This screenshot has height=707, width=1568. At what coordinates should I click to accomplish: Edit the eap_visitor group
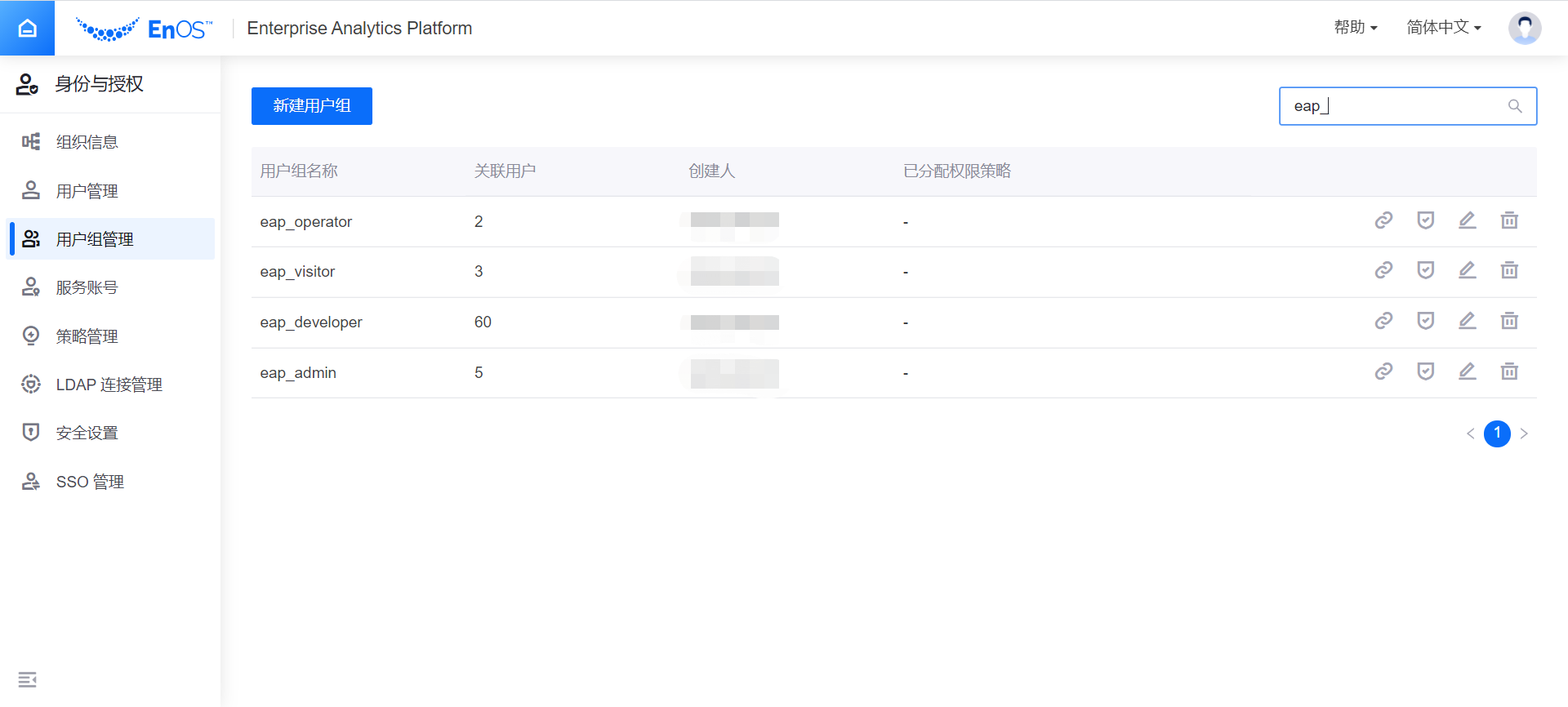1468,270
